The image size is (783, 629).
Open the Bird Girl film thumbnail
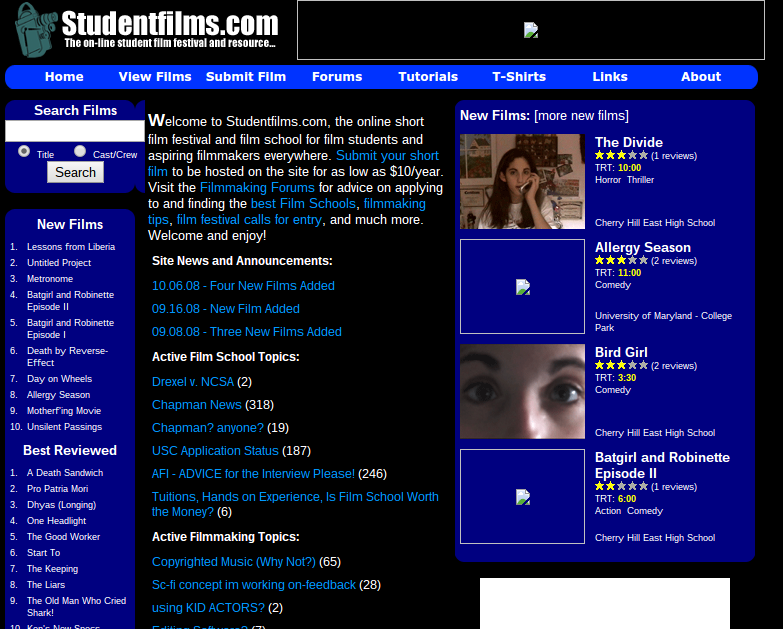pyautogui.click(x=522, y=391)
